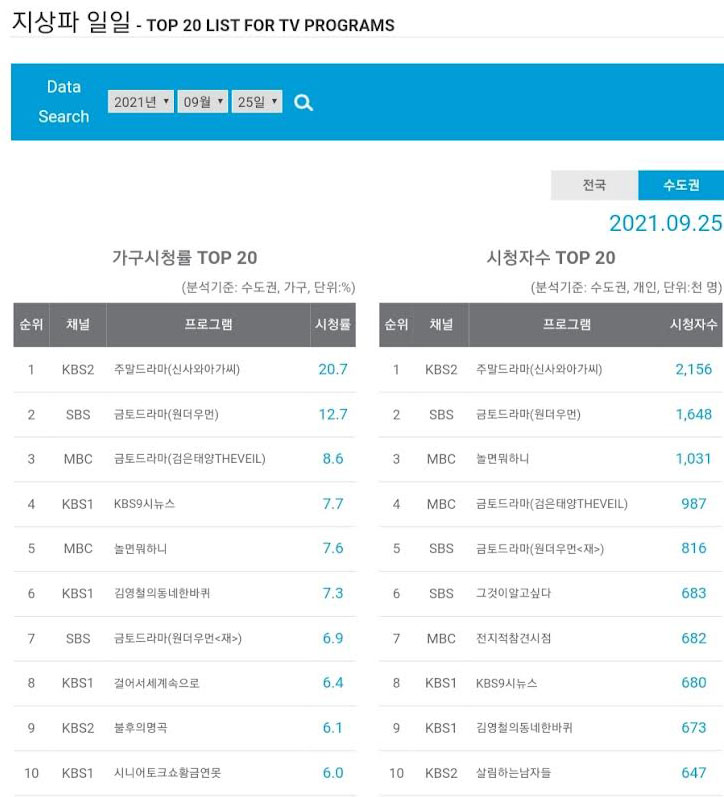Select viewer count 1,031

(x=693, y=459)
